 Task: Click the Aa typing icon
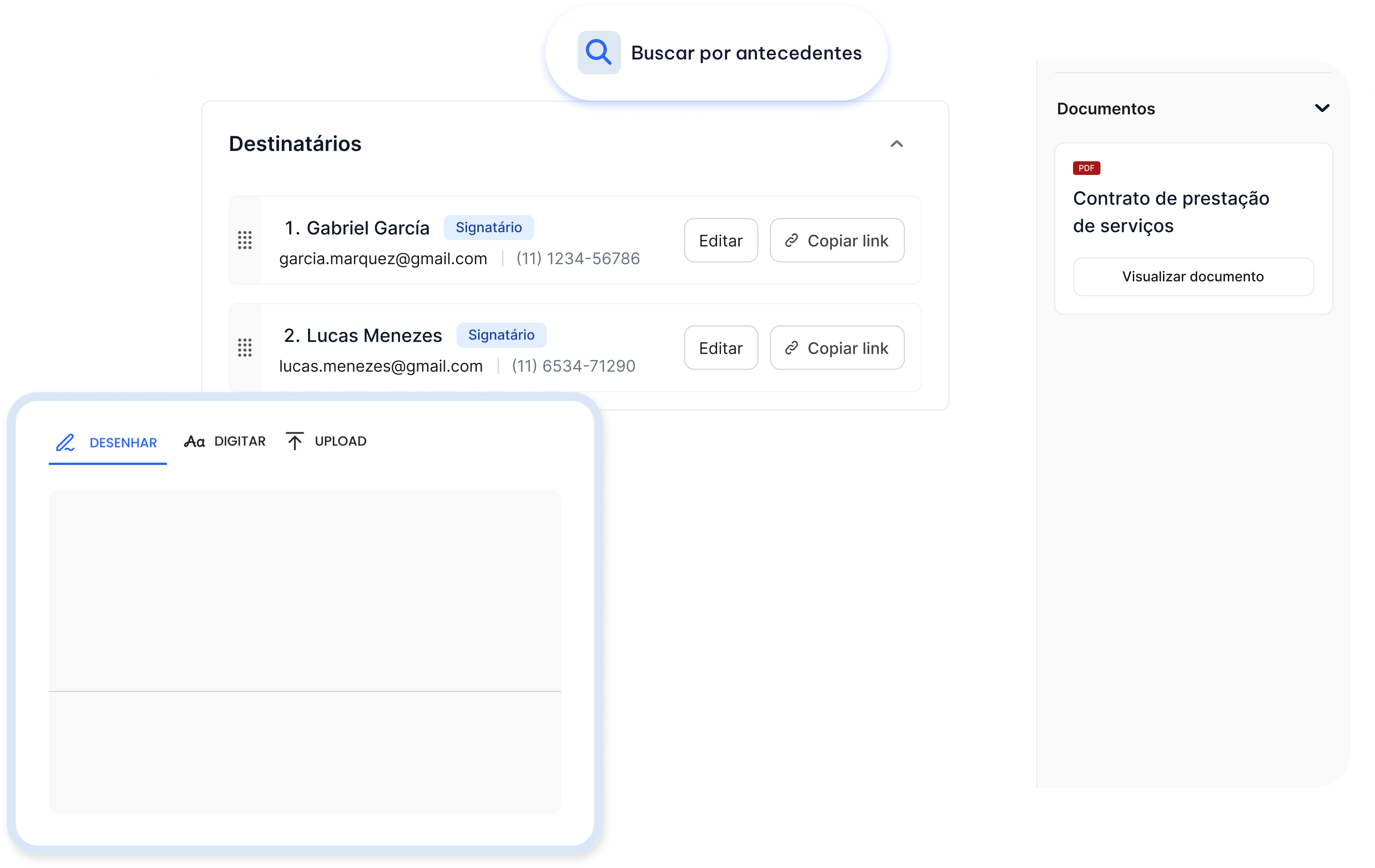194,442
